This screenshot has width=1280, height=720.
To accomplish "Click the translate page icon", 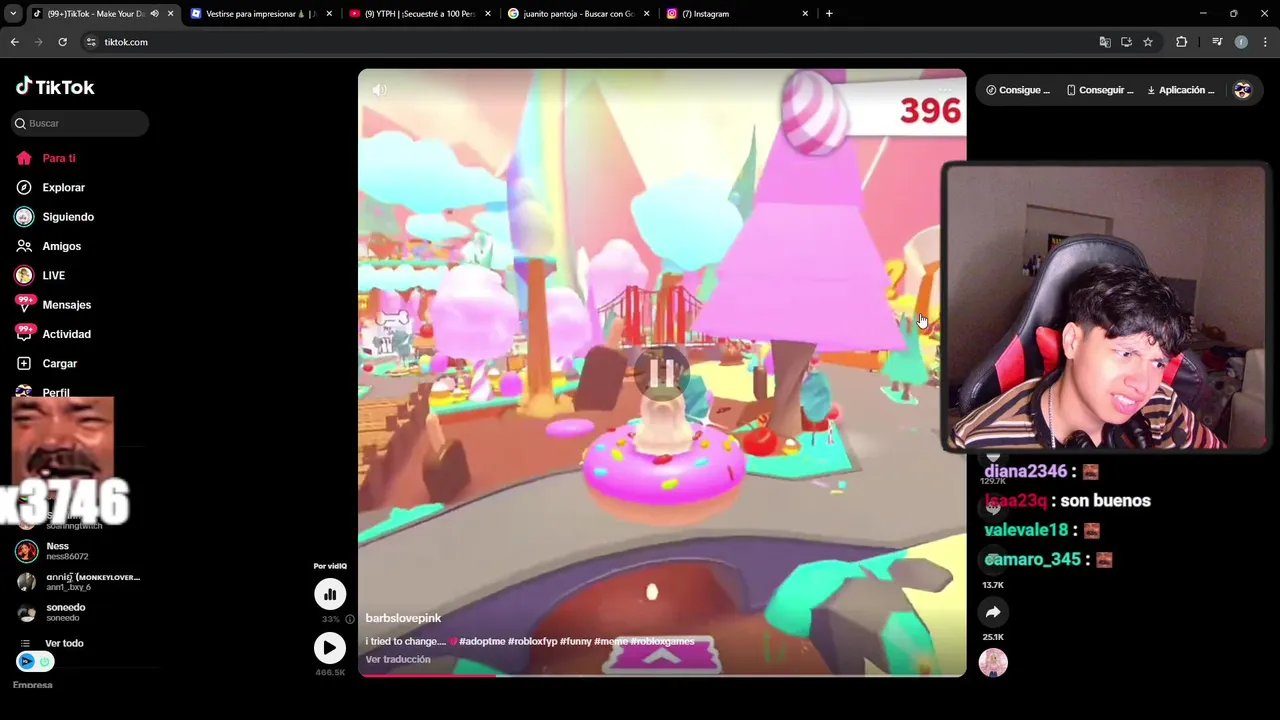I will pos(1105,42).
